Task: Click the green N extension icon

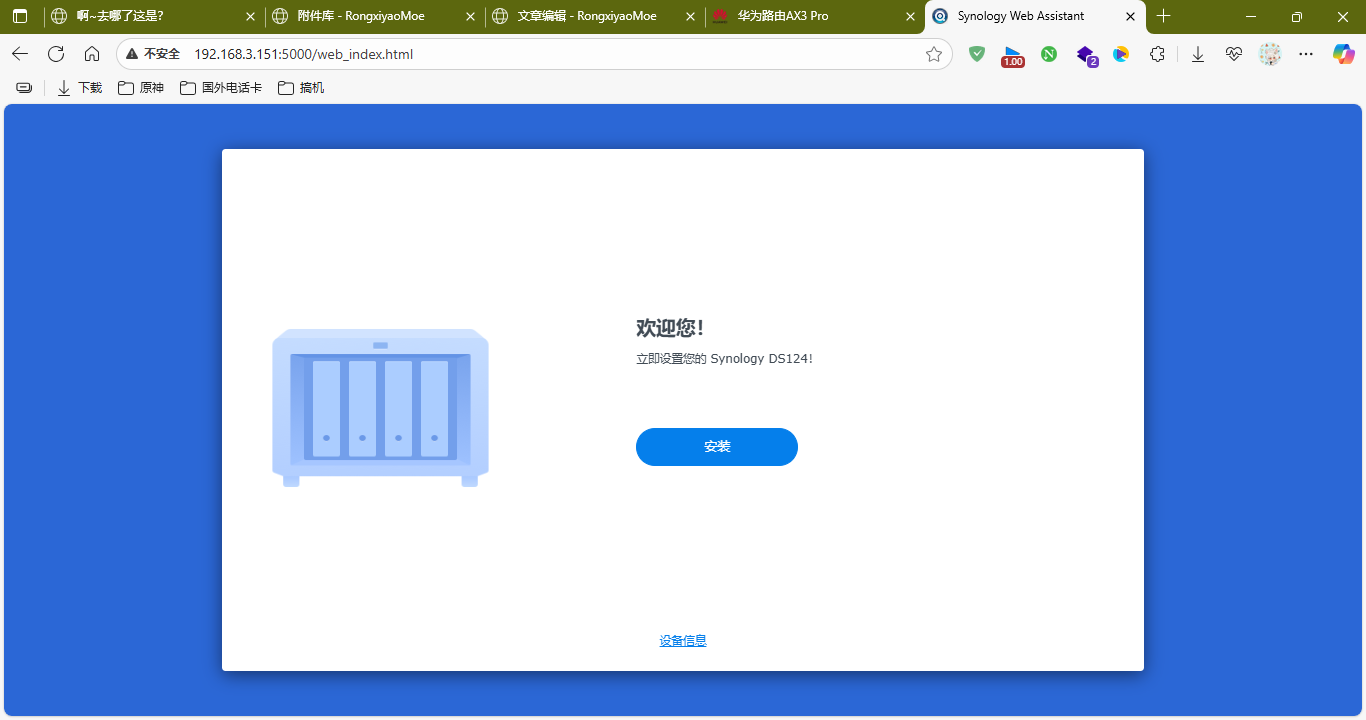Action: [x=1049, y=54]
